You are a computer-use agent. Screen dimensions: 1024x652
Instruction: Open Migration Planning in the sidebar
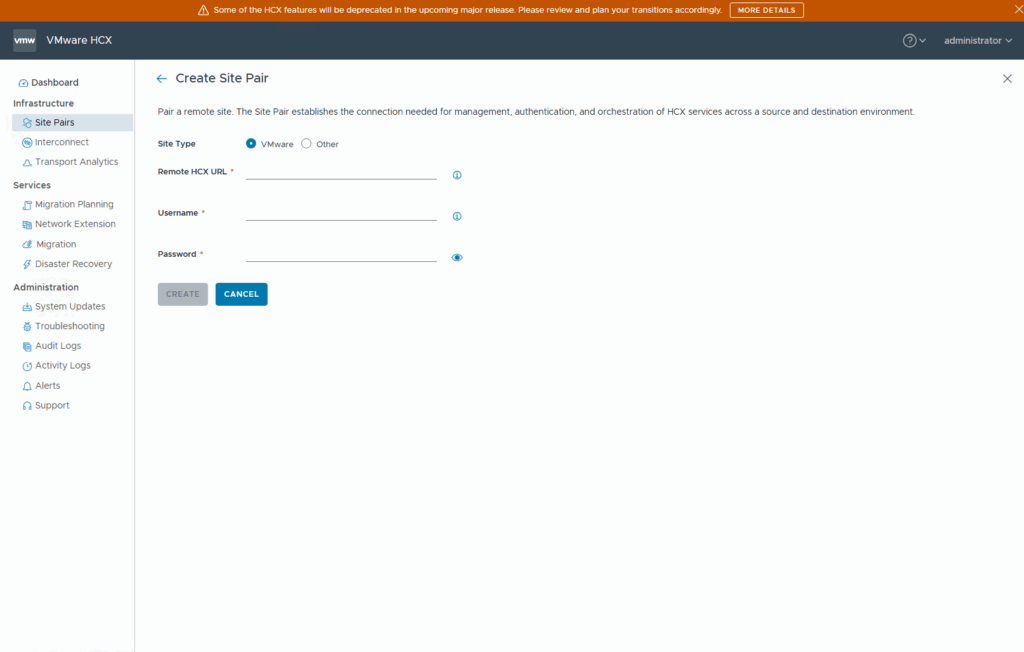click(74, 204)
